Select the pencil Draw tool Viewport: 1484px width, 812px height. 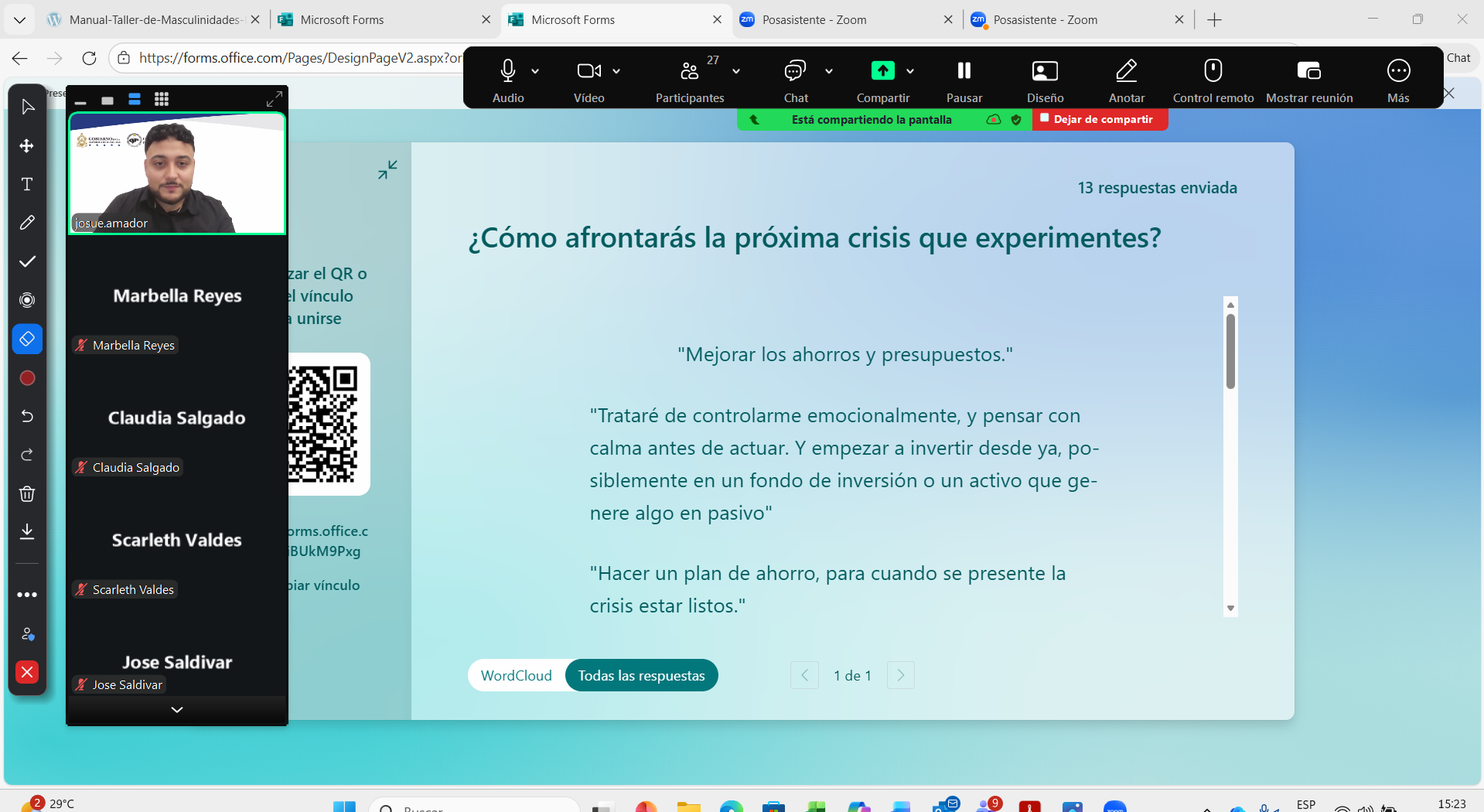tap(27, 223)
